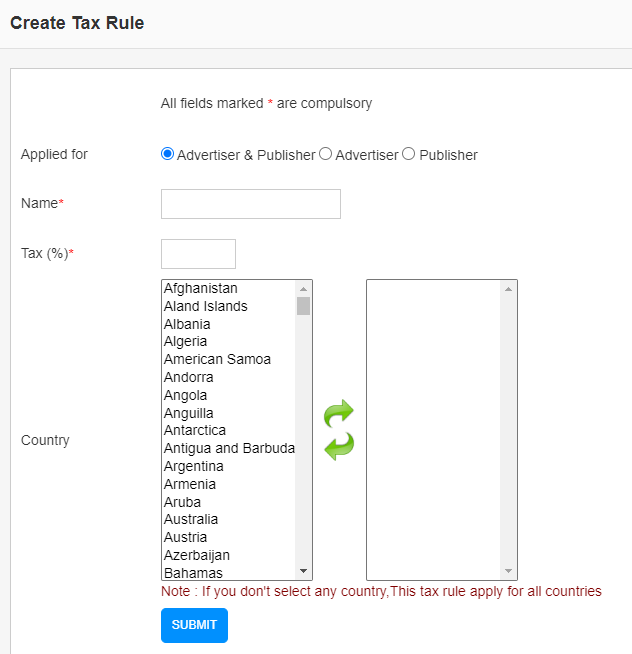632x654 pixels.
Task: Choose Argentina from the country list
Action: pyautogui.click(x=229, y=466)
